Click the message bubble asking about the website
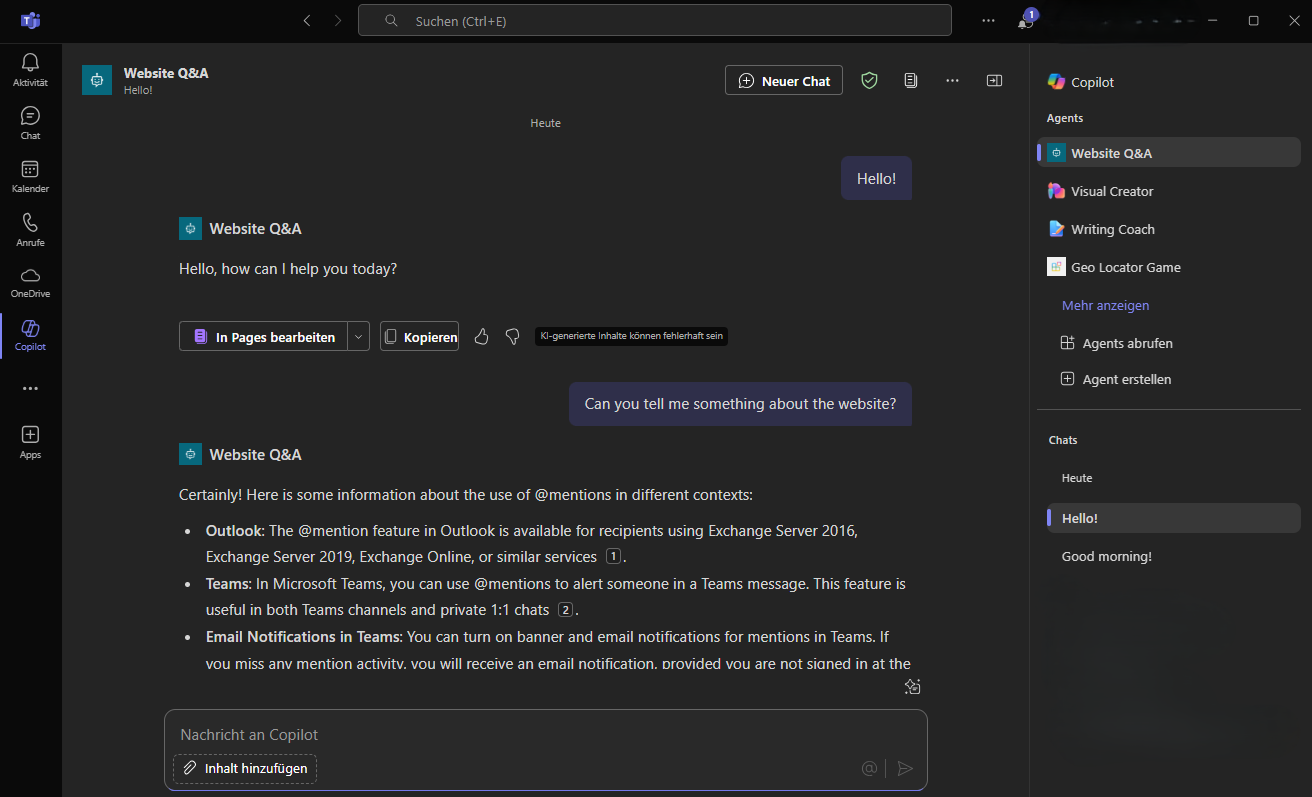 point(740,404)
